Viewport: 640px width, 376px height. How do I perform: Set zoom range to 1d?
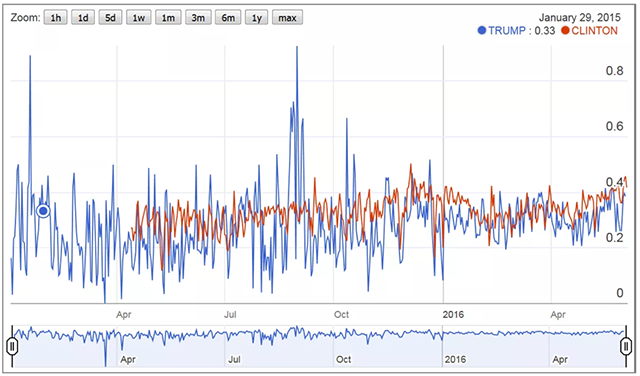click(x=83, y=18)
